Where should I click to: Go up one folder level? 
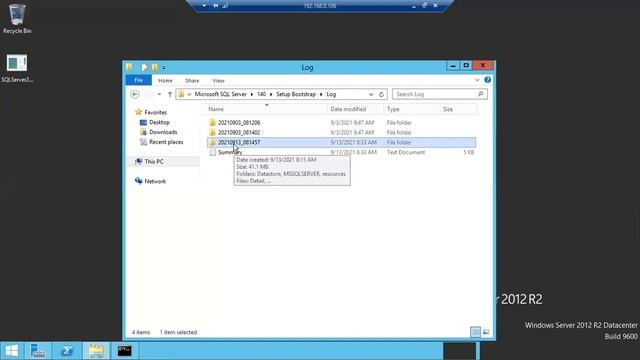coord(170,94)
